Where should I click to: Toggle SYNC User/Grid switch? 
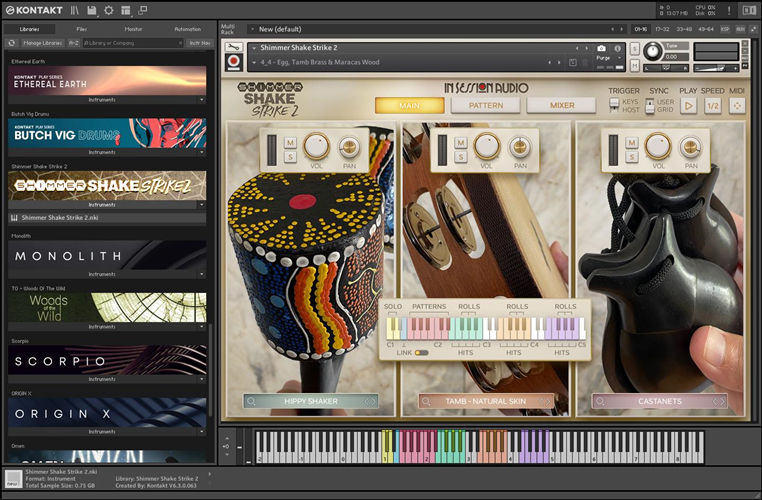(x=650, y=105)
